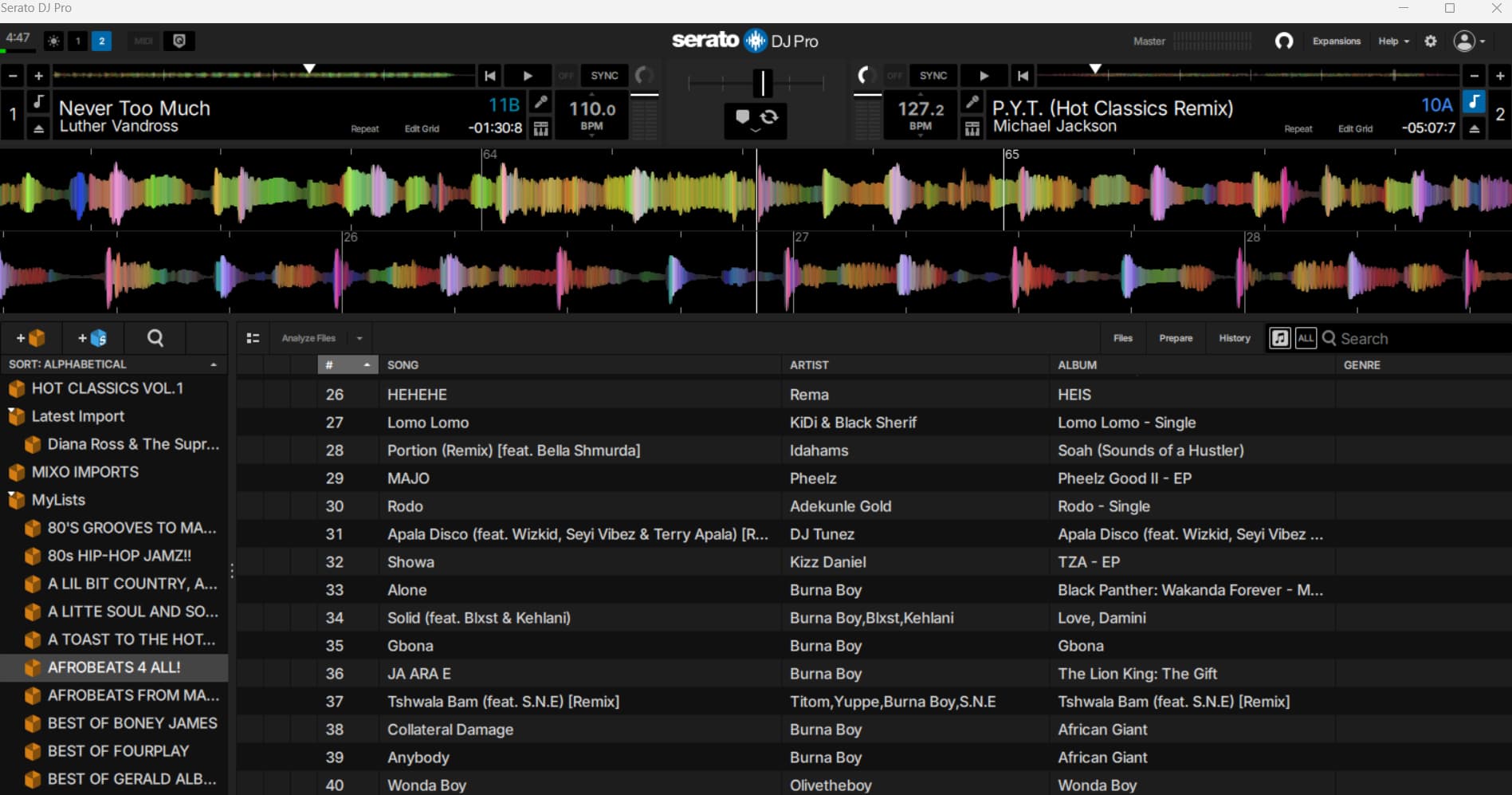Image resolution: width=1512 pixels, height=795 pixels.
Task: Click the crossfader slider handle
Action: pos(762,82)
